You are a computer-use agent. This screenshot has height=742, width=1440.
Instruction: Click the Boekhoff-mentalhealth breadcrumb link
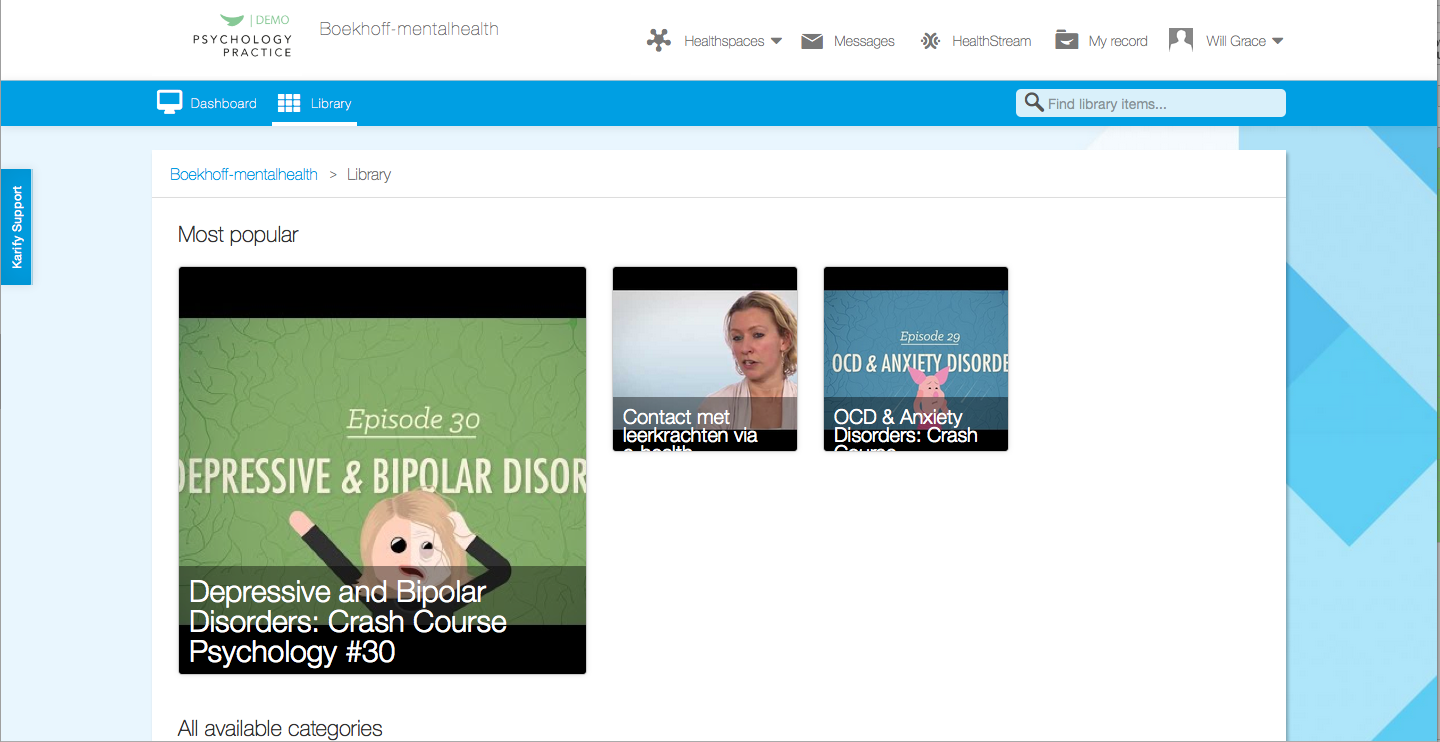click(244, 174)
